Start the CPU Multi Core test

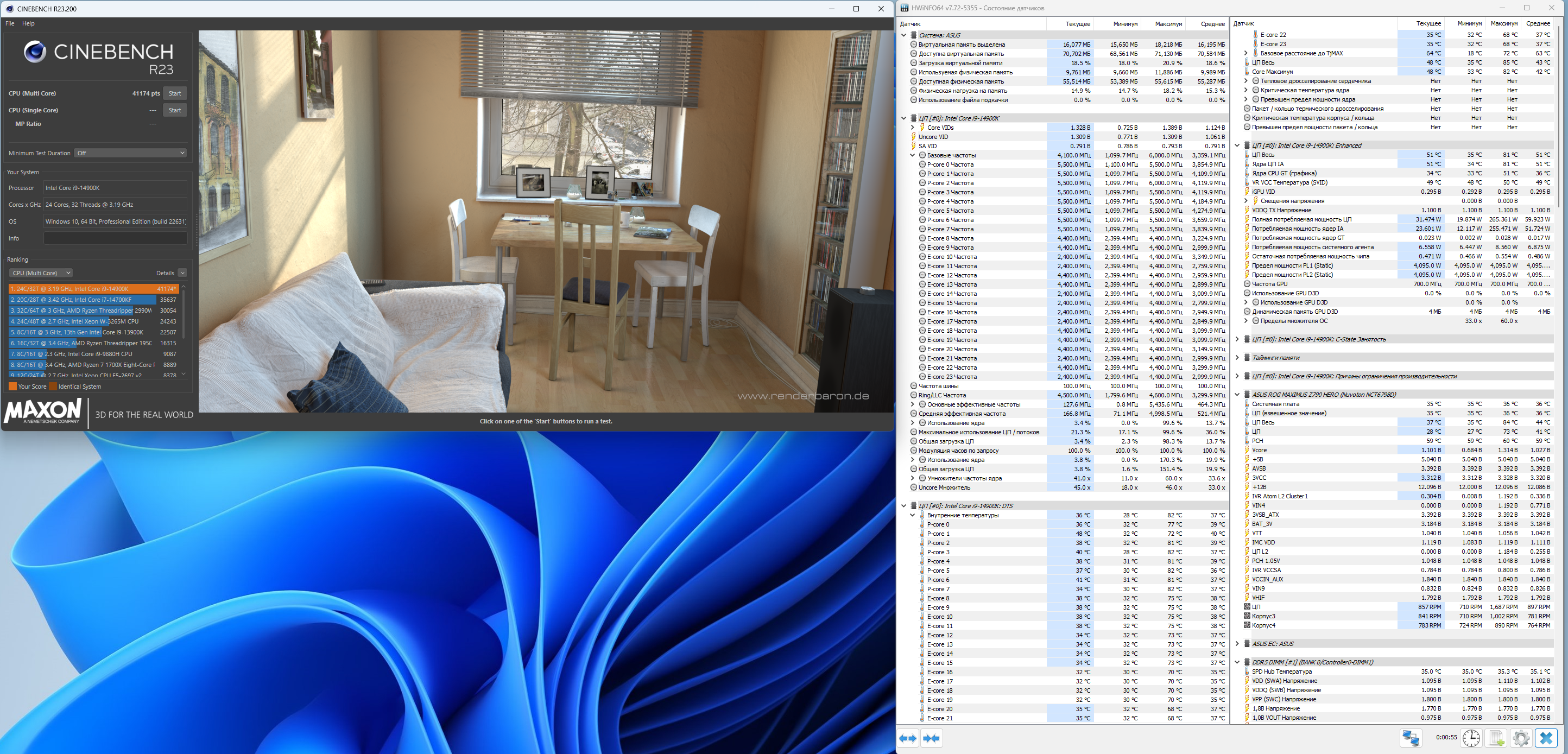tap(175, 93)
